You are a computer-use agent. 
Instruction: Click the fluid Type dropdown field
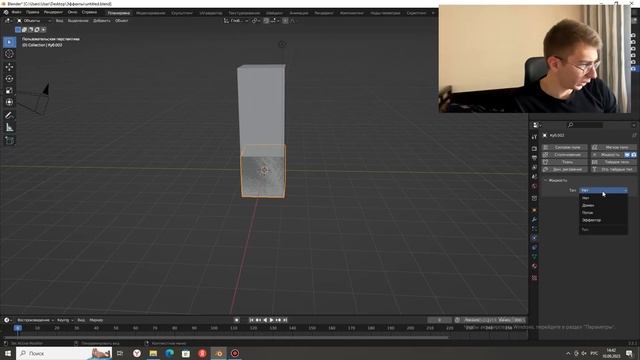603,190
